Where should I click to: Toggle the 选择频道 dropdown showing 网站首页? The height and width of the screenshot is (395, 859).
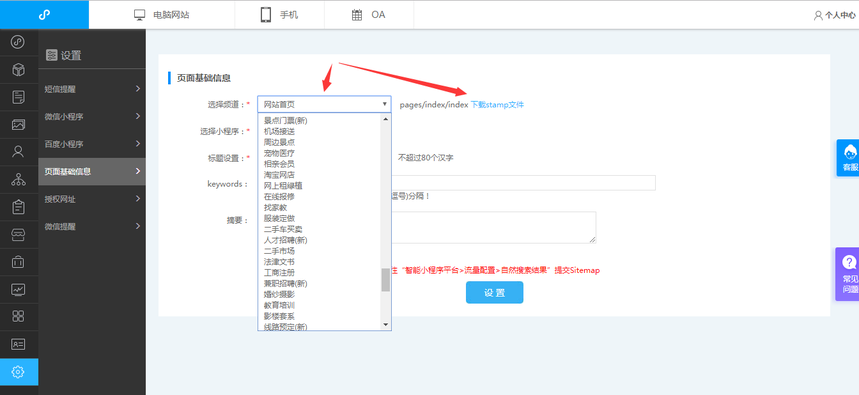click(x=324, y=104)
